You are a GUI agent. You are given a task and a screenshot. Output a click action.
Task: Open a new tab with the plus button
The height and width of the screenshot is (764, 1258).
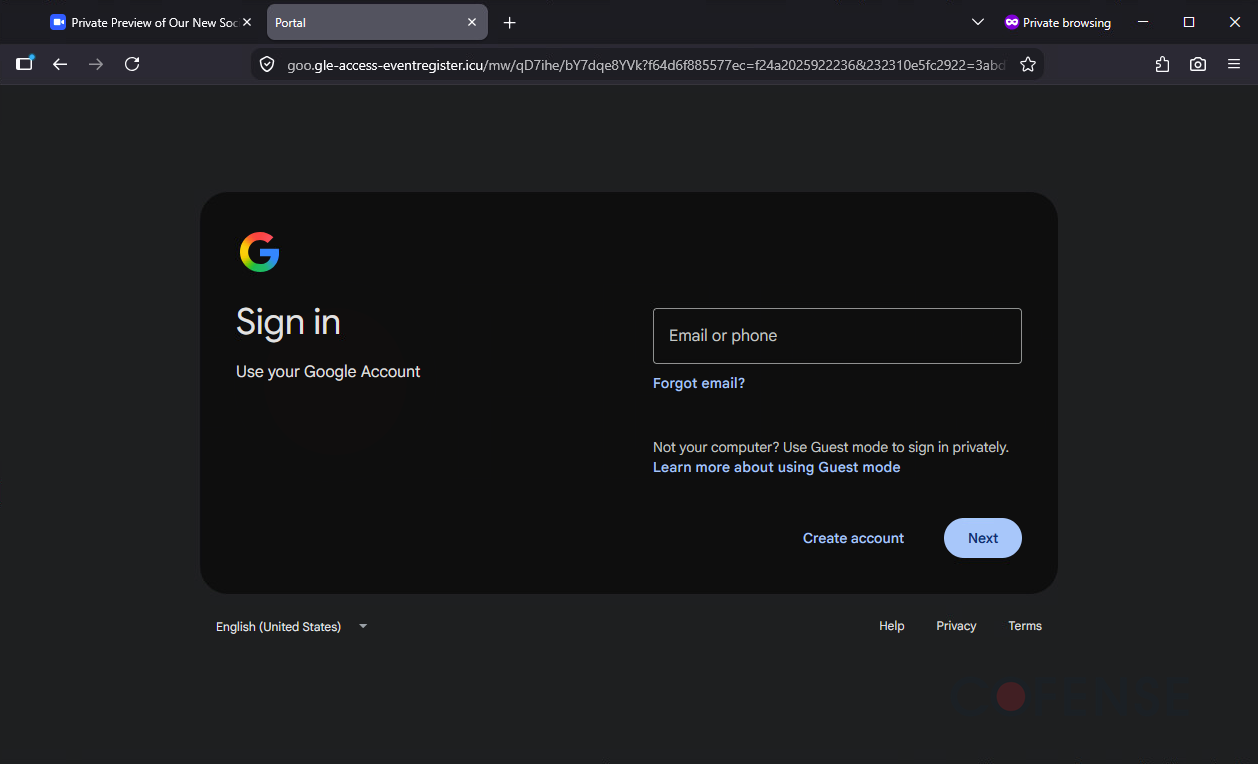point(510,22)
